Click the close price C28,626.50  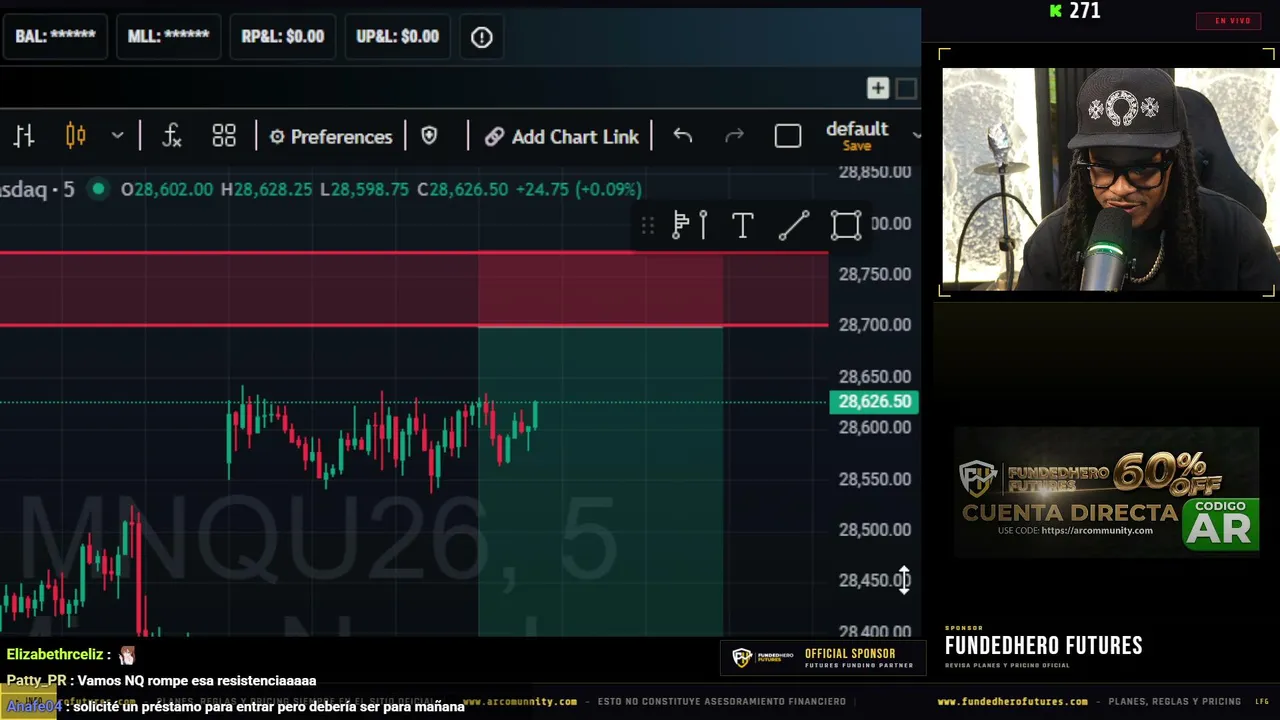point(462,189)
